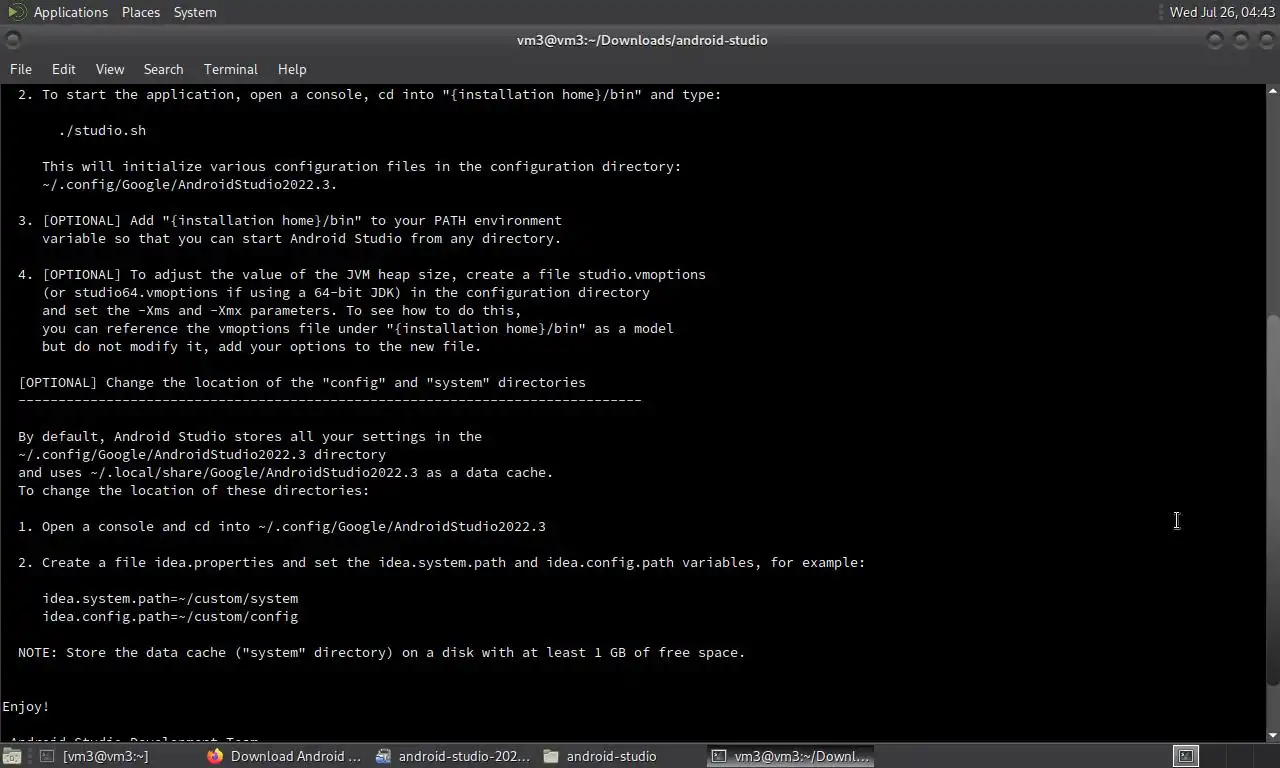This screenshot has height=768, width=1280.
Task: Click the line starting 4. [OPTIONAL] To adjust
Action: point(362,274)
